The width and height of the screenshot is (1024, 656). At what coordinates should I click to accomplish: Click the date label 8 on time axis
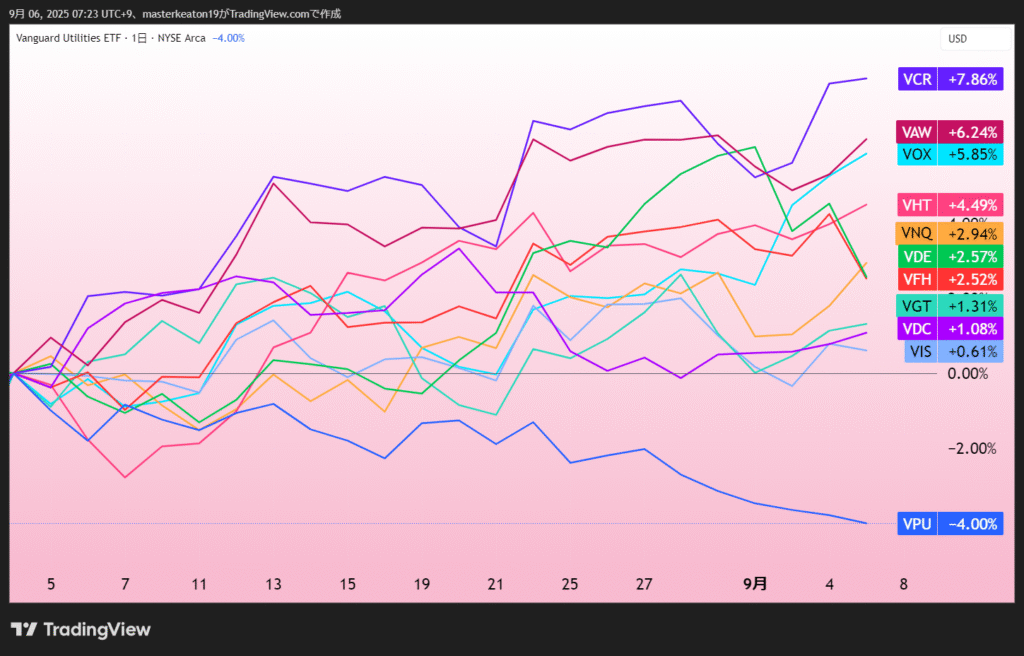[x=904, y=584]
